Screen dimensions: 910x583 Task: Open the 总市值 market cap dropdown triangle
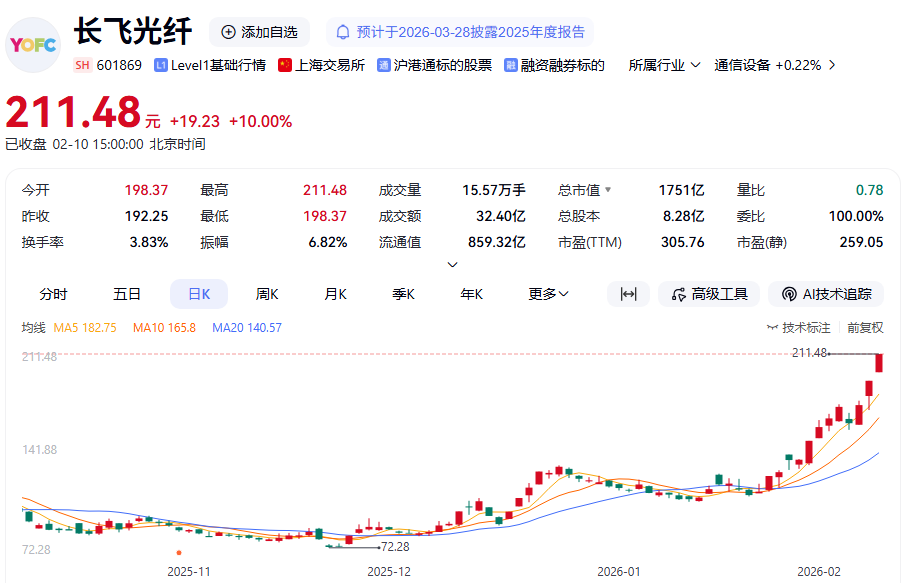[x=607, y=190]
